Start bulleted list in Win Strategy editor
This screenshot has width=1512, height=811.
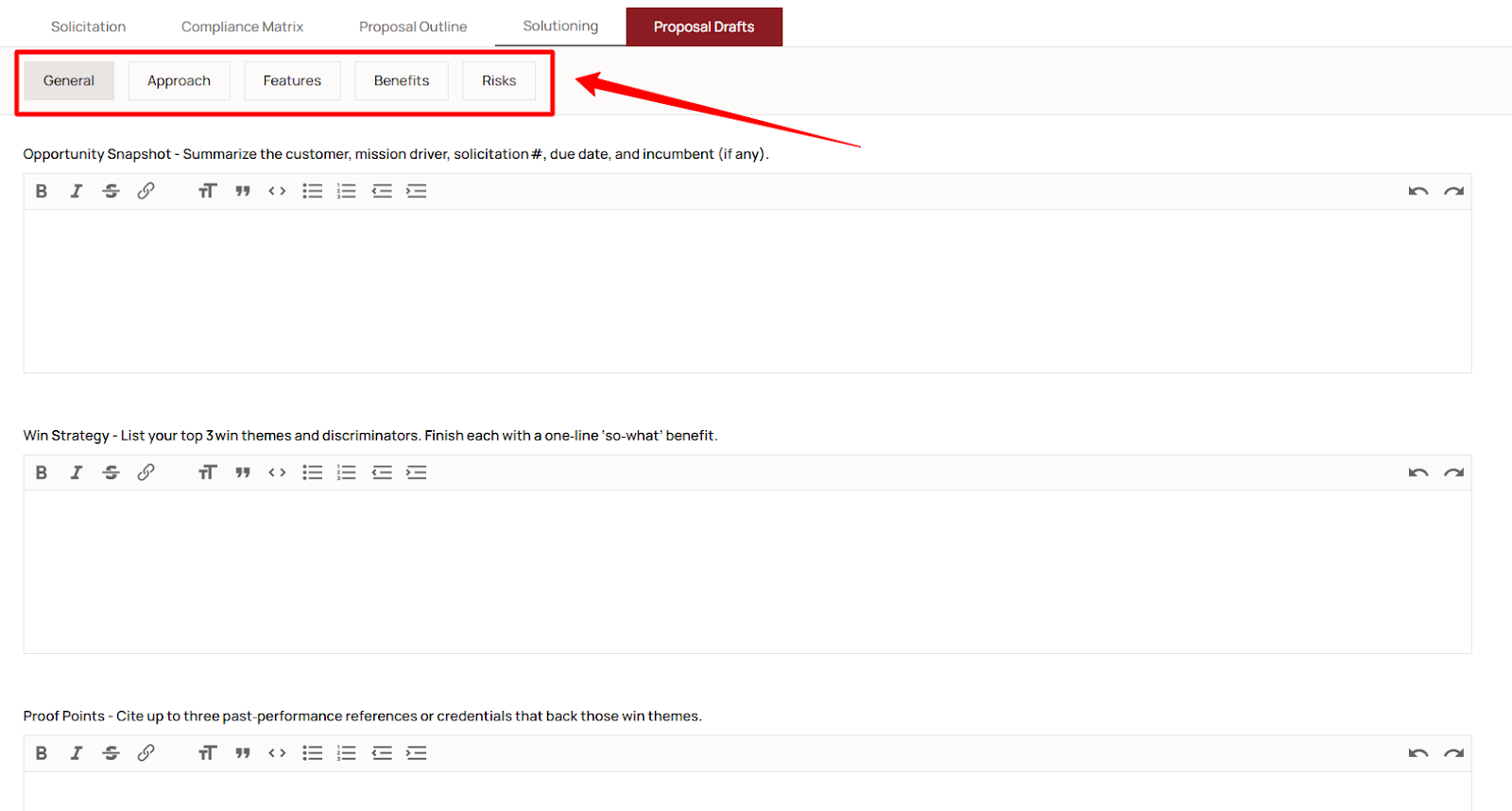pyautogui.click(x=312, y=473)
